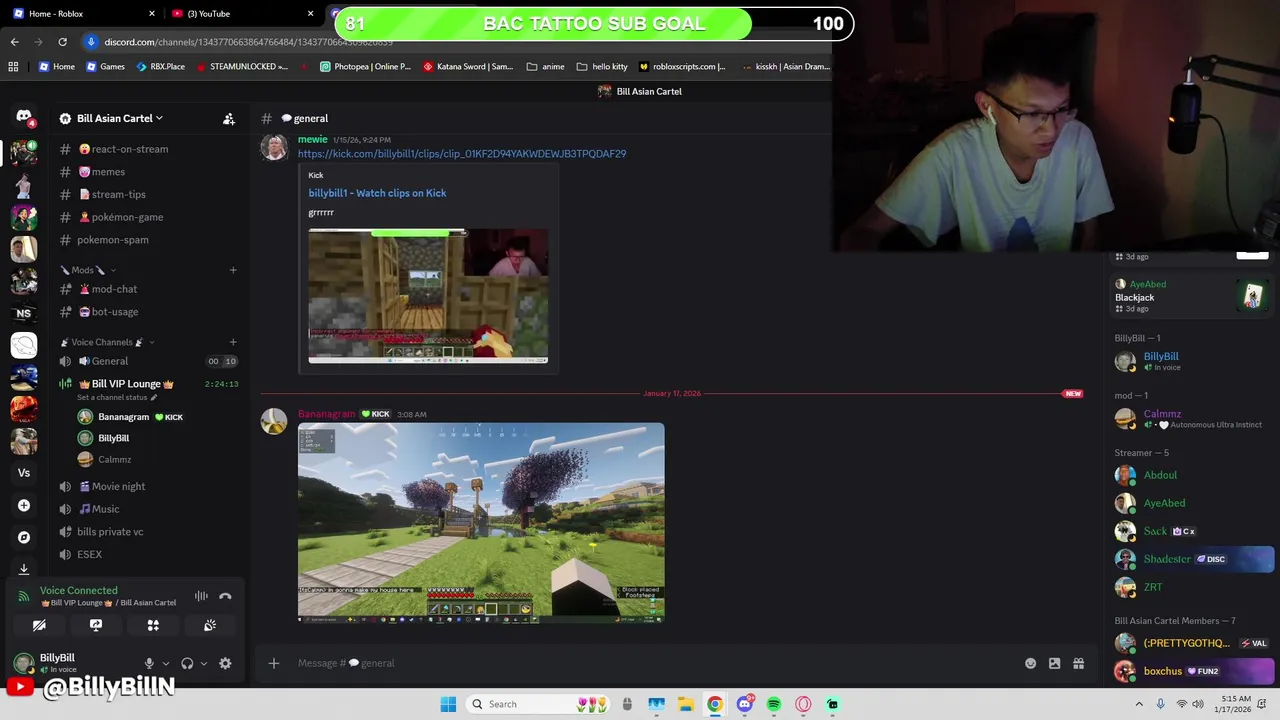
Task: Click Add a Server plus icon
Action: (x=24, y=505)
